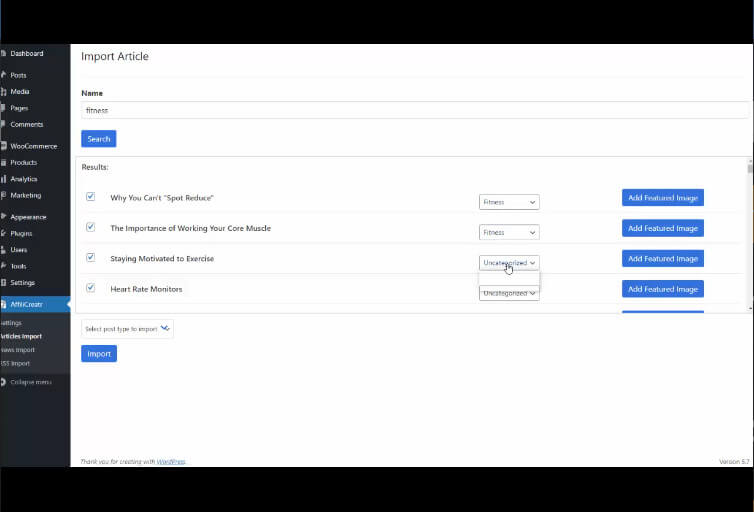Click "Heart Rate Monitors" title text
The image size is (754, 512).
[x=146, y=289]
